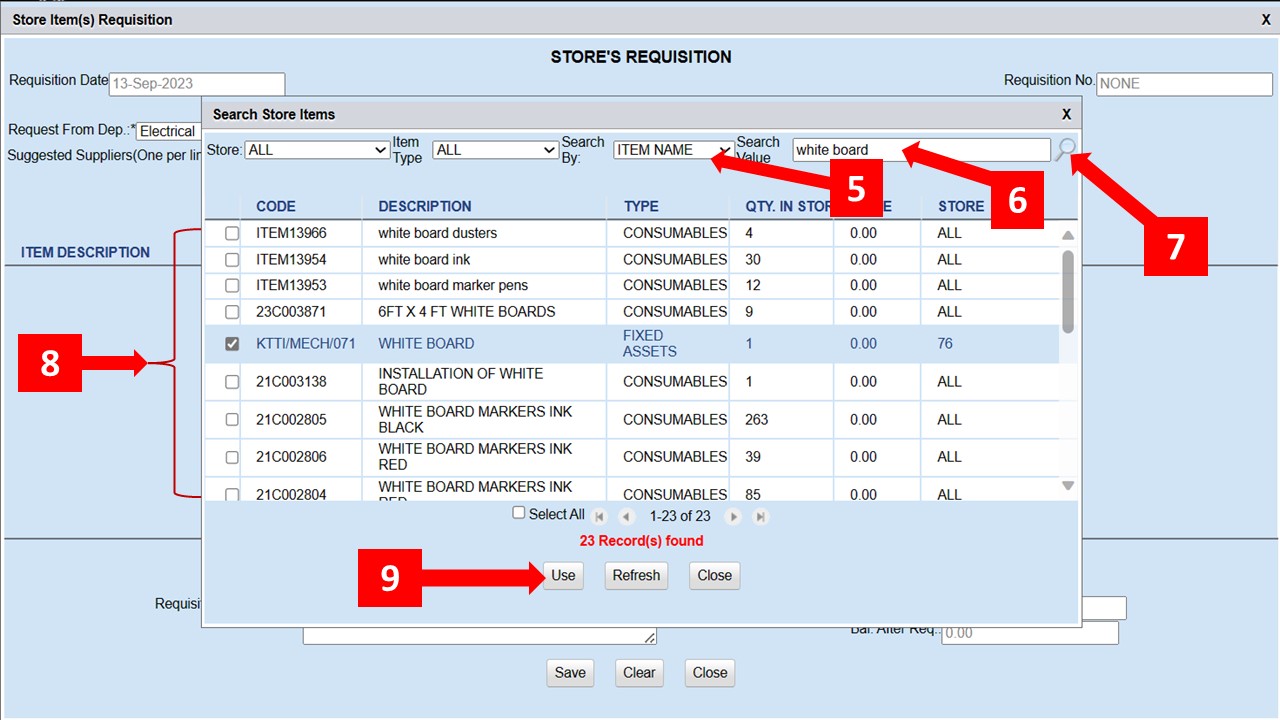
Task: Jump to last page of results
Action: click(x=761, y=517)
